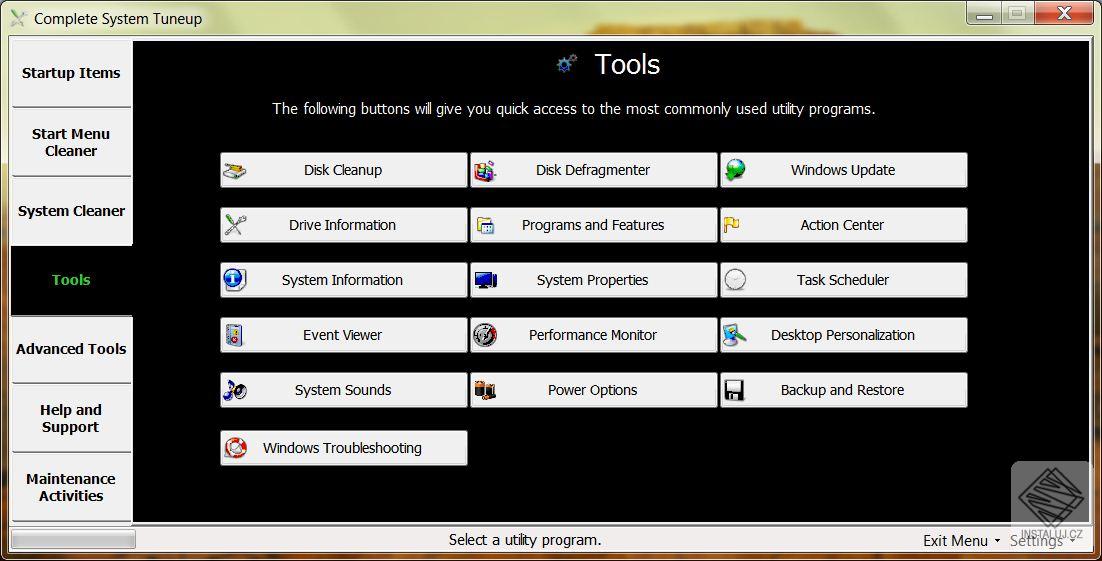Expand the Exit Menu dropdown
1102x561 pixels.
point(961,541)
